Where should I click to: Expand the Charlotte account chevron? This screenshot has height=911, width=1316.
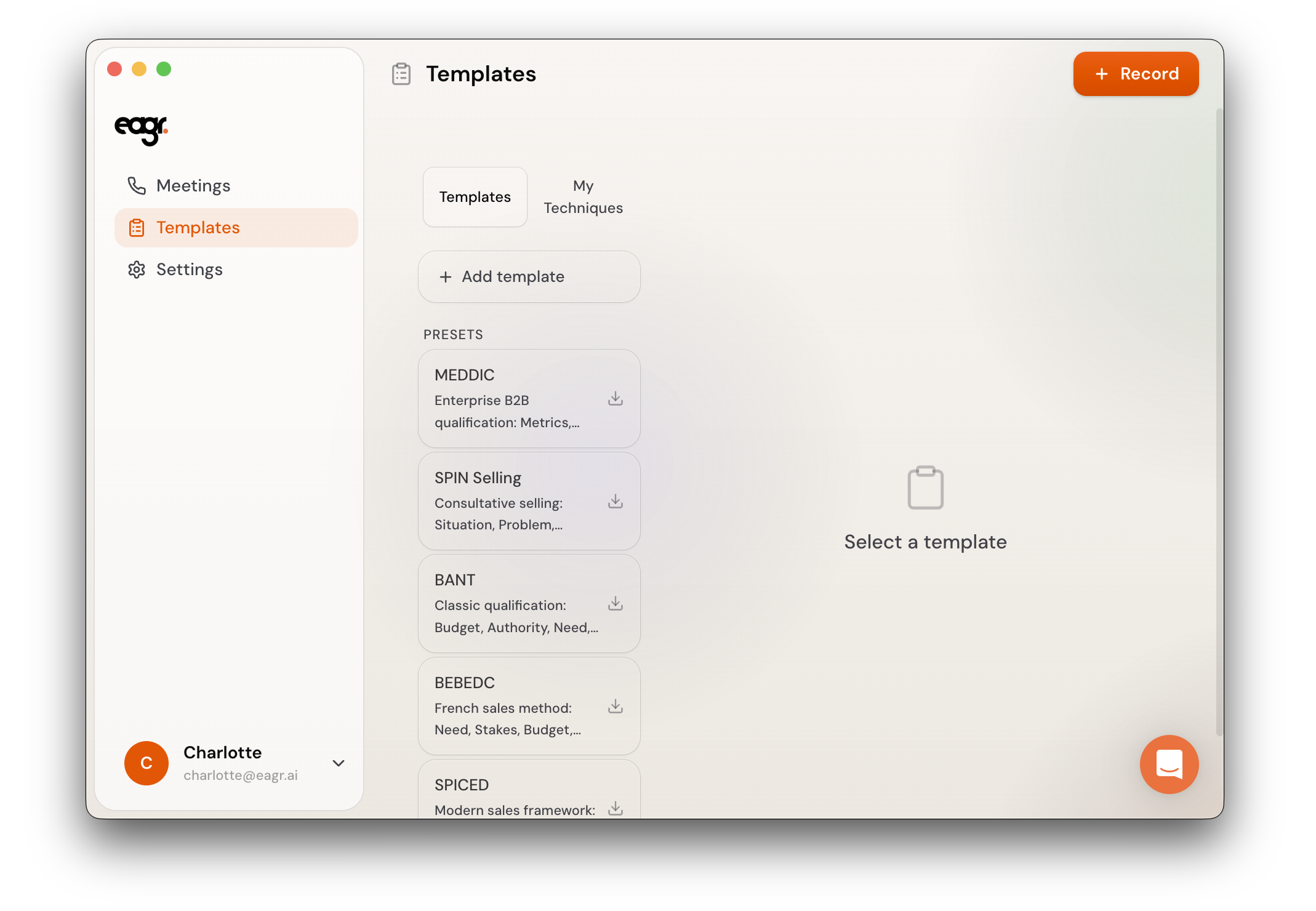tap(338, 763)
